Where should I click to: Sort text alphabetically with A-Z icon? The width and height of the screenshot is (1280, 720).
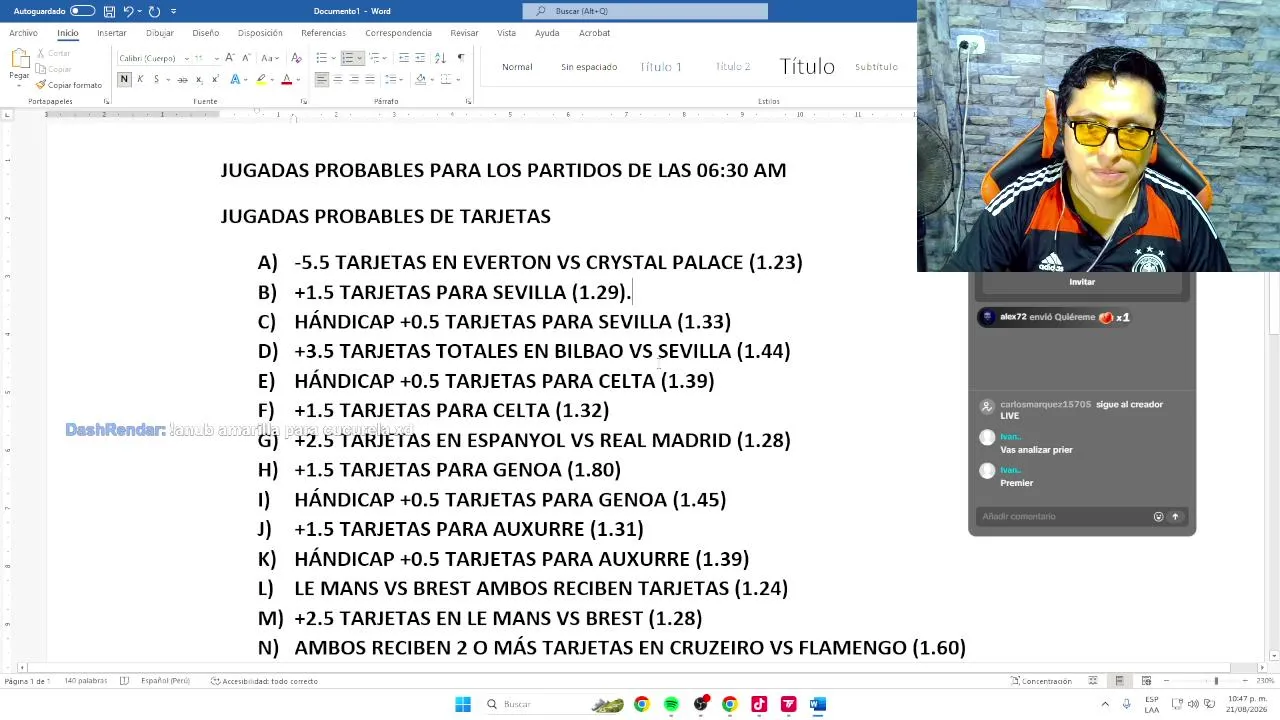click(440, 57)
